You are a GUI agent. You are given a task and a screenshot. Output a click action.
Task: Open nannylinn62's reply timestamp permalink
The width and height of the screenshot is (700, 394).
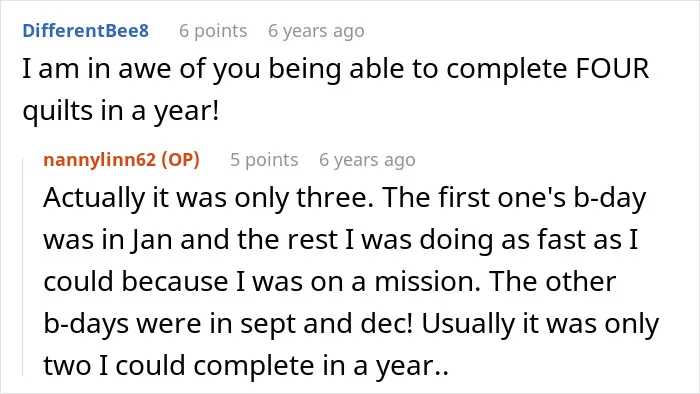click(x=367, y=160)
